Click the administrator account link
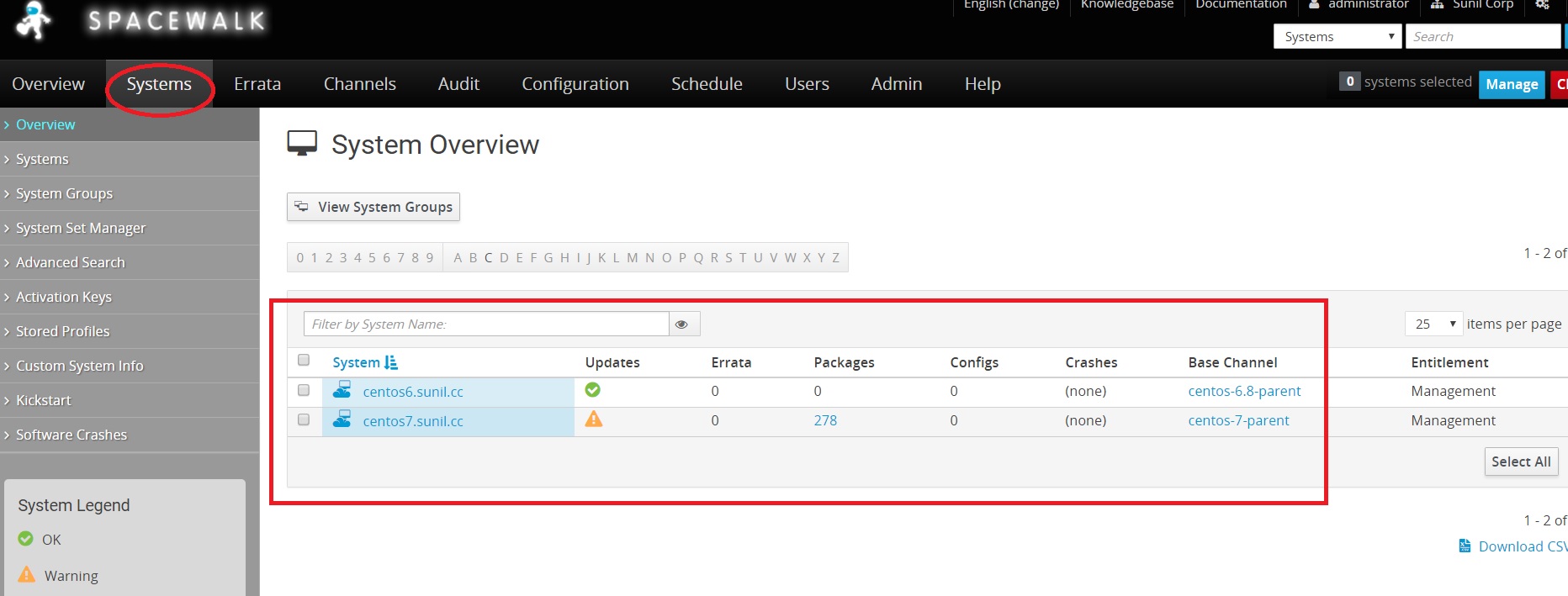 tap(1368, 5)
